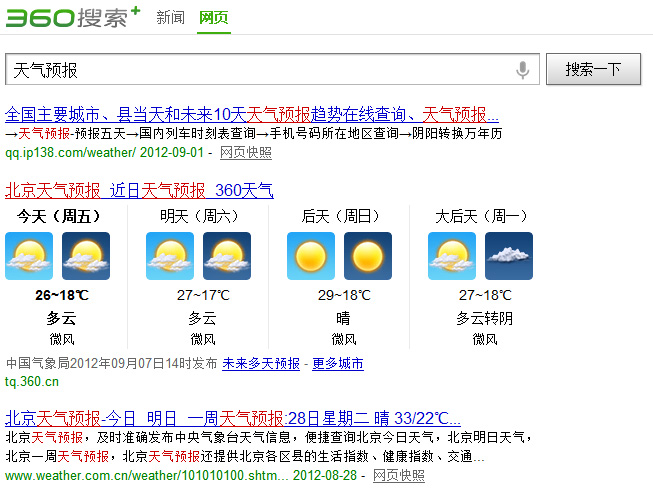The width and height of the screenshot is (653, 495).
Task: Click the 27~18℃ temperature under 大后天
Action: (x=485, y=295)
